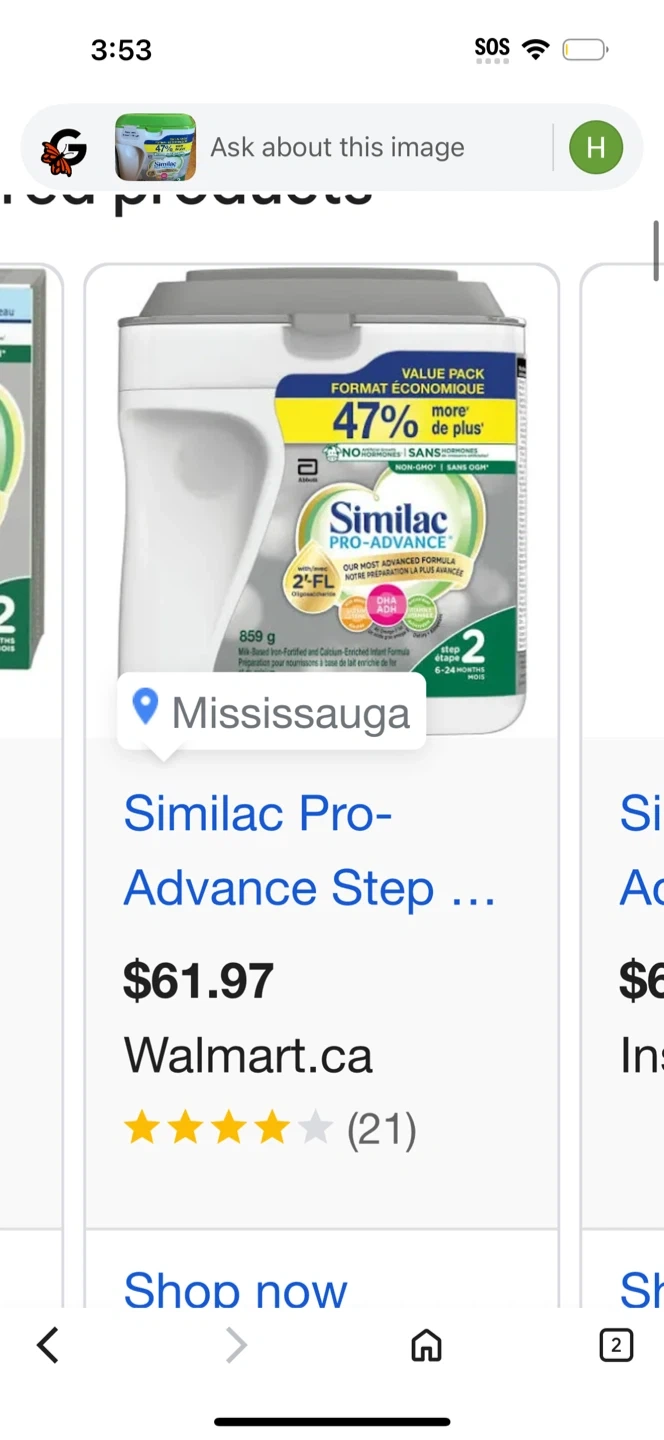Open the Similac Pro-Advance Step product title
The width and height of the screenshot is (664, 1440).
[309, 850]
